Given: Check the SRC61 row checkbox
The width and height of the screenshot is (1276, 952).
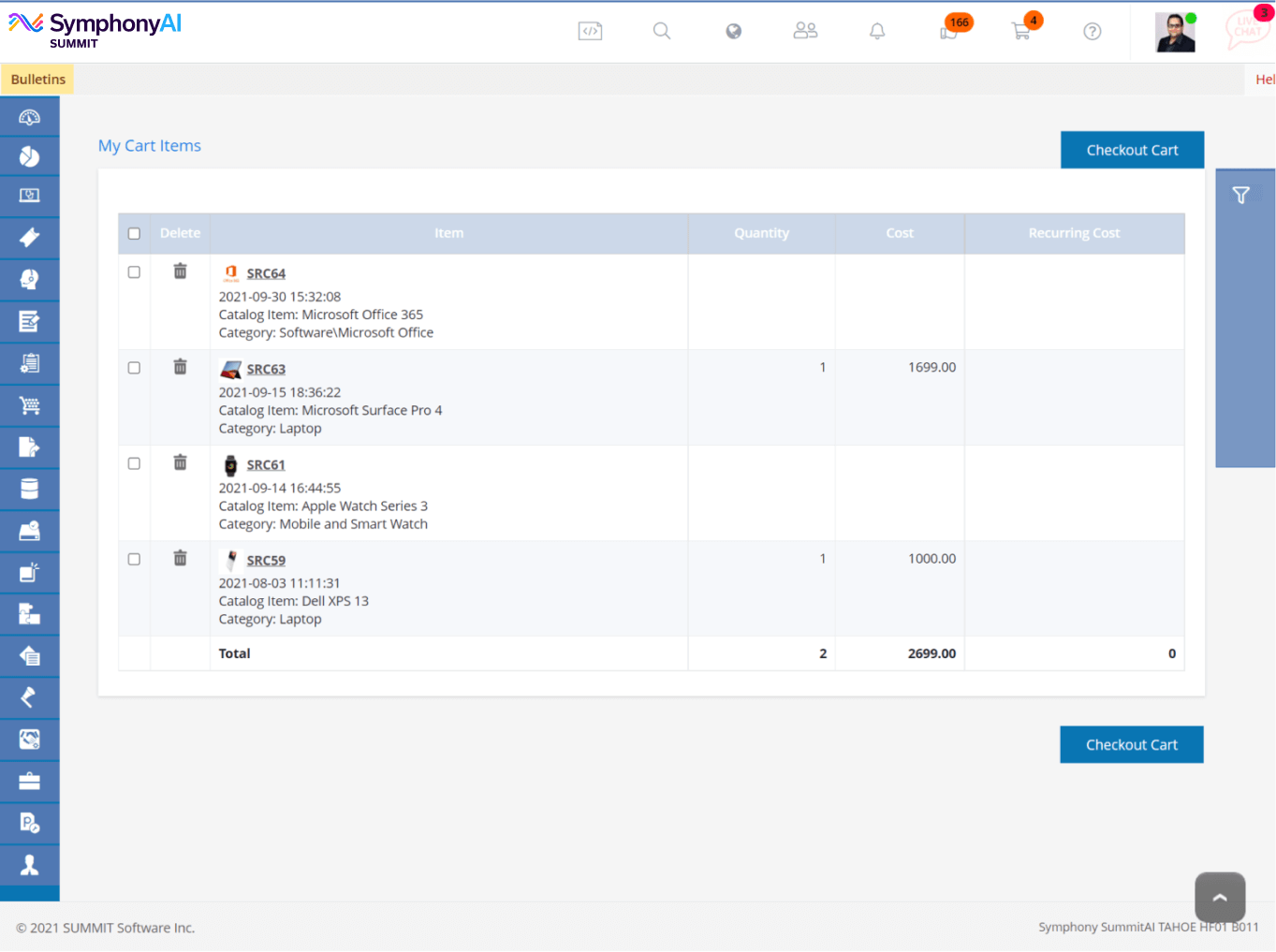Looking at the screenshot, I should (x=134, y=463).
